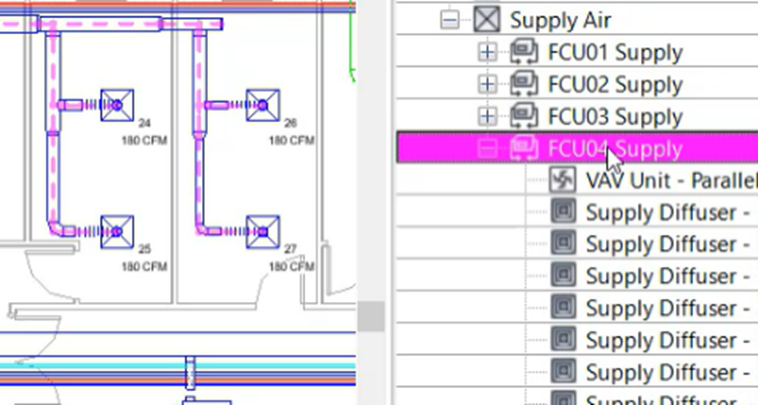Image resolution: width=758 pixels, height=405 pixels.
Task: Click the 180 CFM tag under 24
Action: click(x=144, y=141)
